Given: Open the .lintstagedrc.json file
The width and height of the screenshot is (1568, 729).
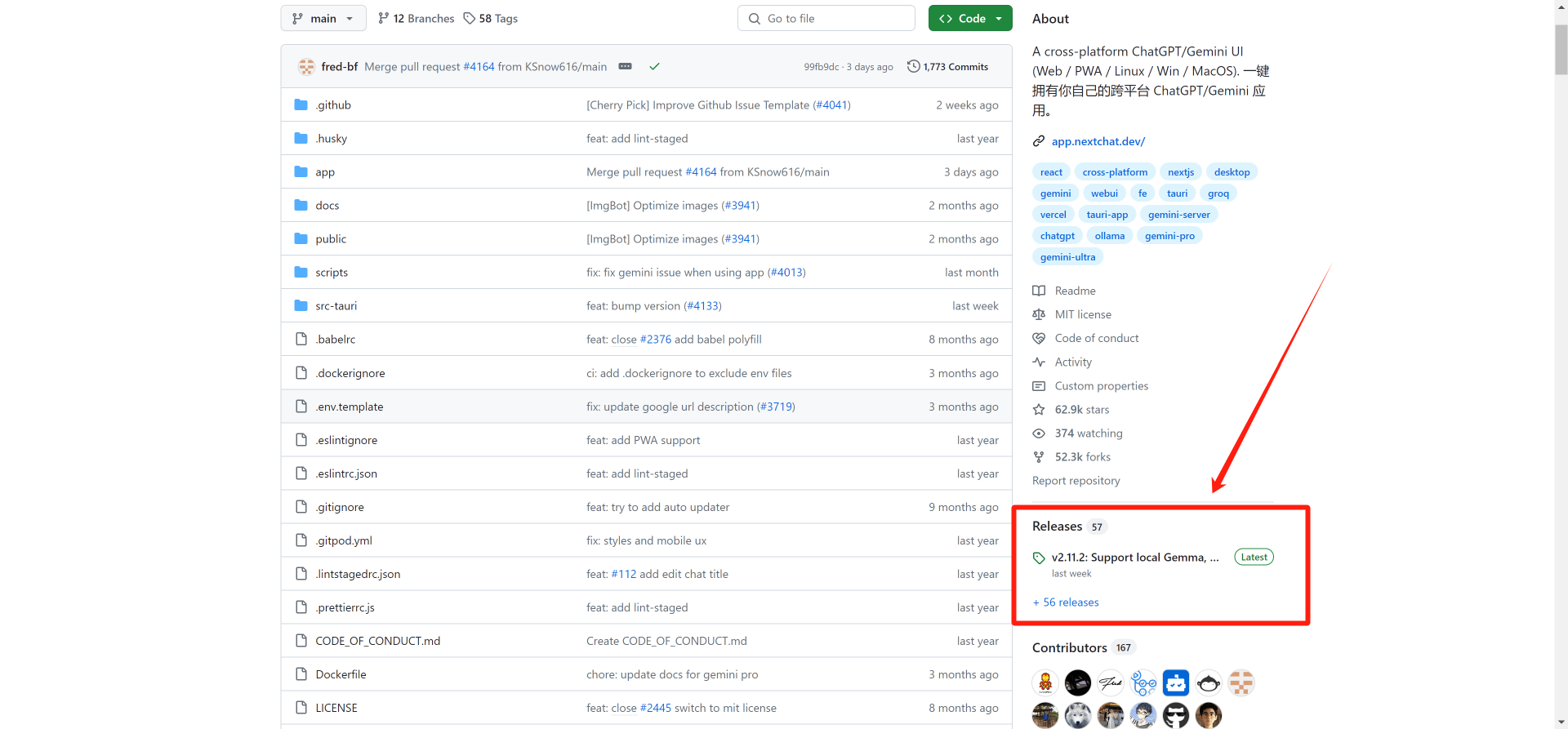Looking at the screenshot, I should 358,574.
